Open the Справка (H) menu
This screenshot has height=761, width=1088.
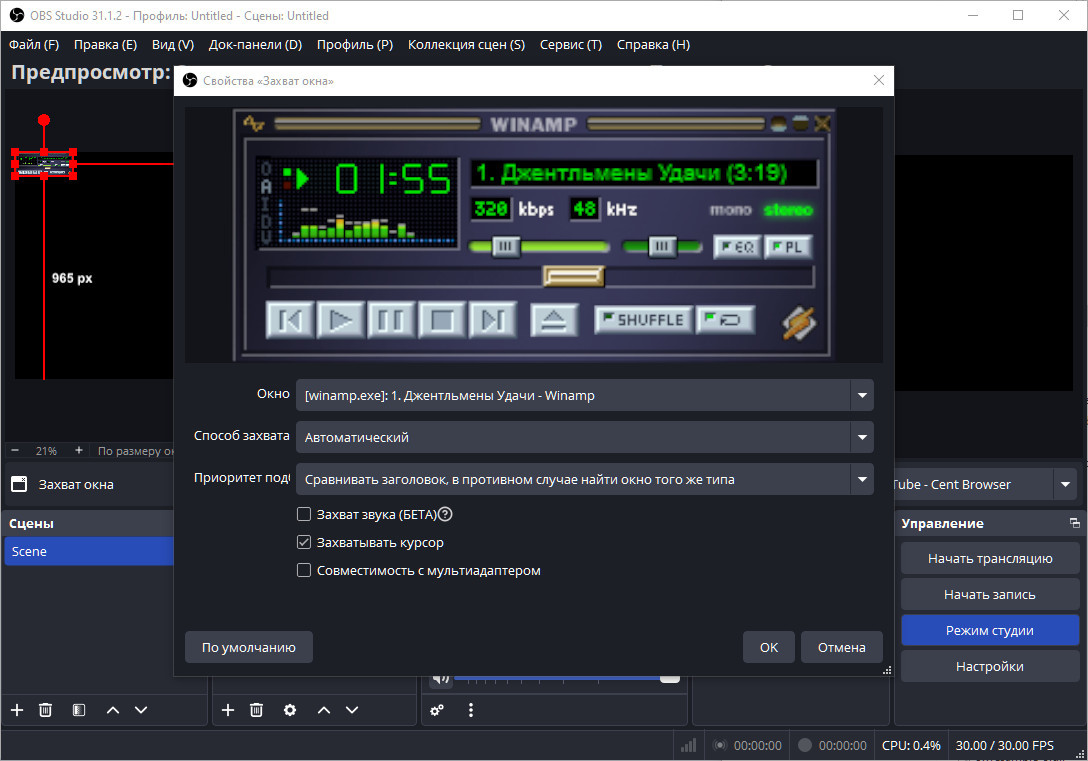pos(653,44)
